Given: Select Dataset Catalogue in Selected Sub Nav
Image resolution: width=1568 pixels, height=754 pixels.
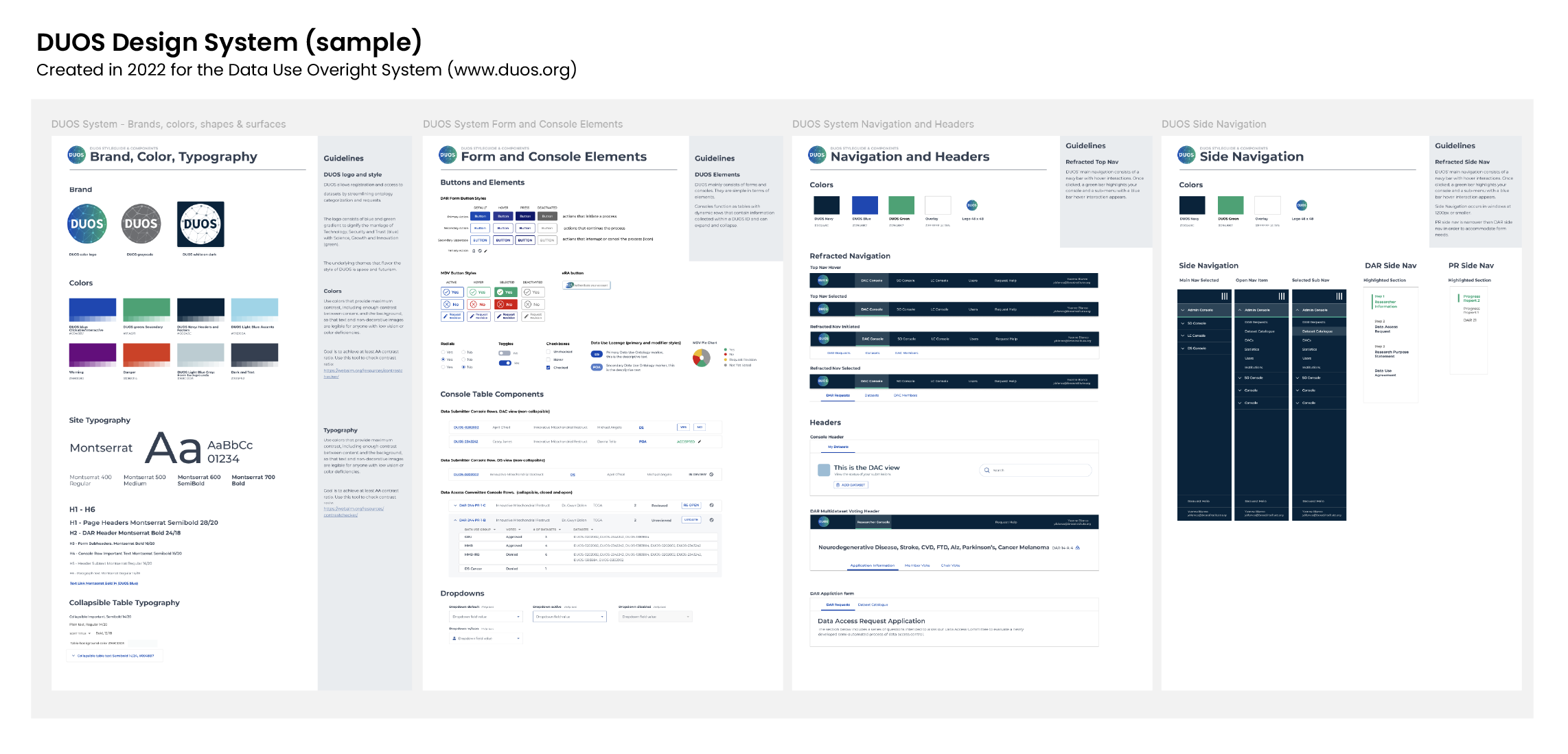Looking at the screenshot, I should [1317, 331].
